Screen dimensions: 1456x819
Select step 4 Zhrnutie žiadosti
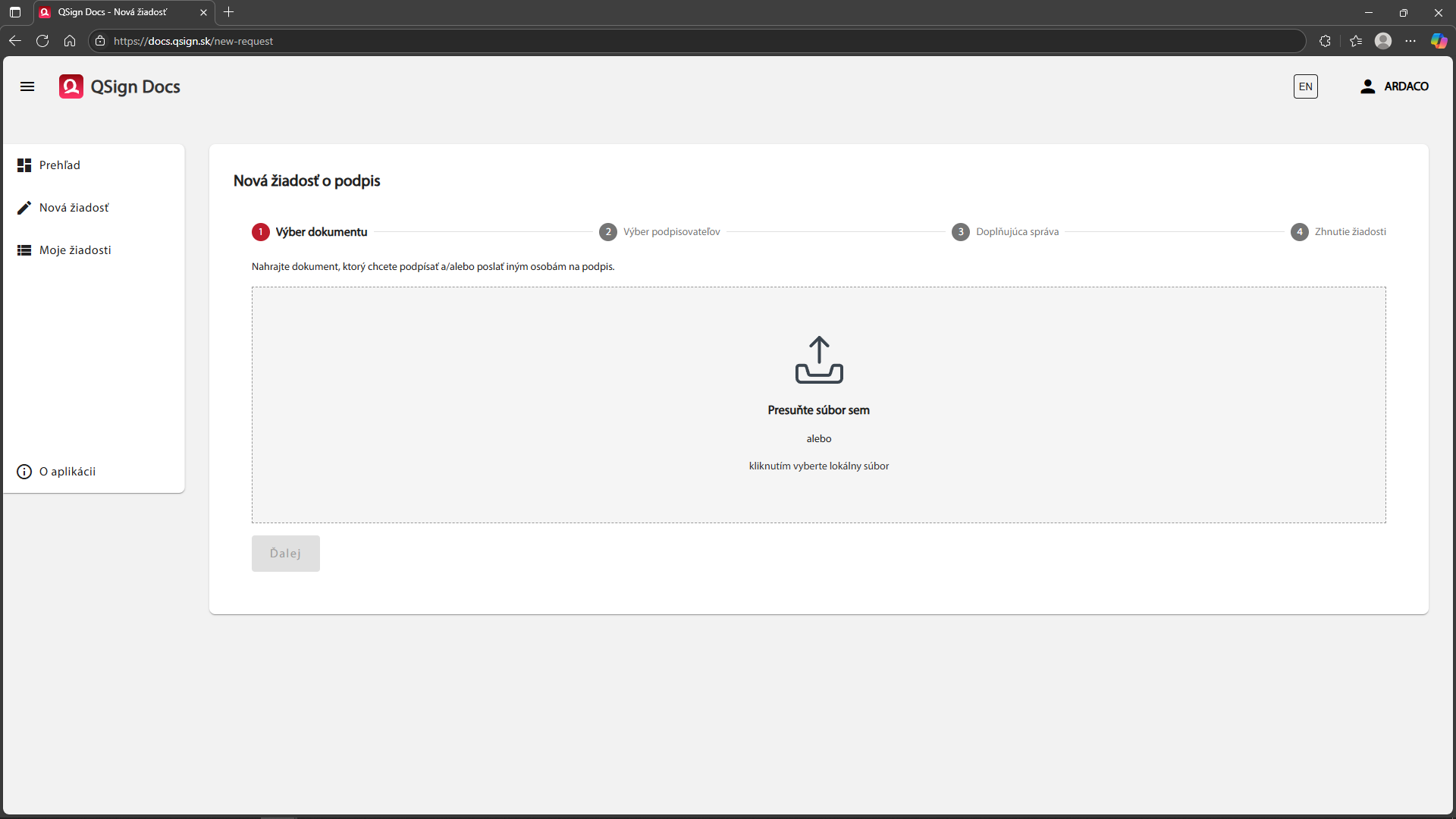click(1338, 232)
